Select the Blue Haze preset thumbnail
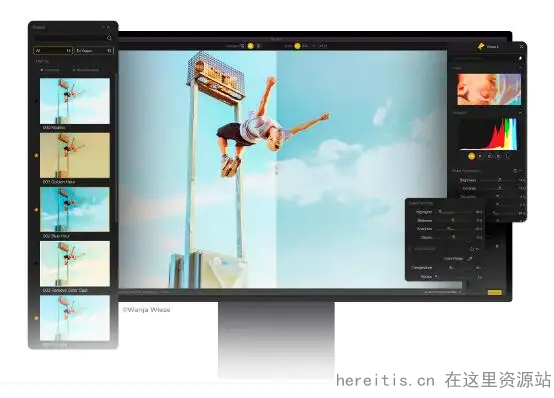 pyautogui.click(x=75, y=209)
